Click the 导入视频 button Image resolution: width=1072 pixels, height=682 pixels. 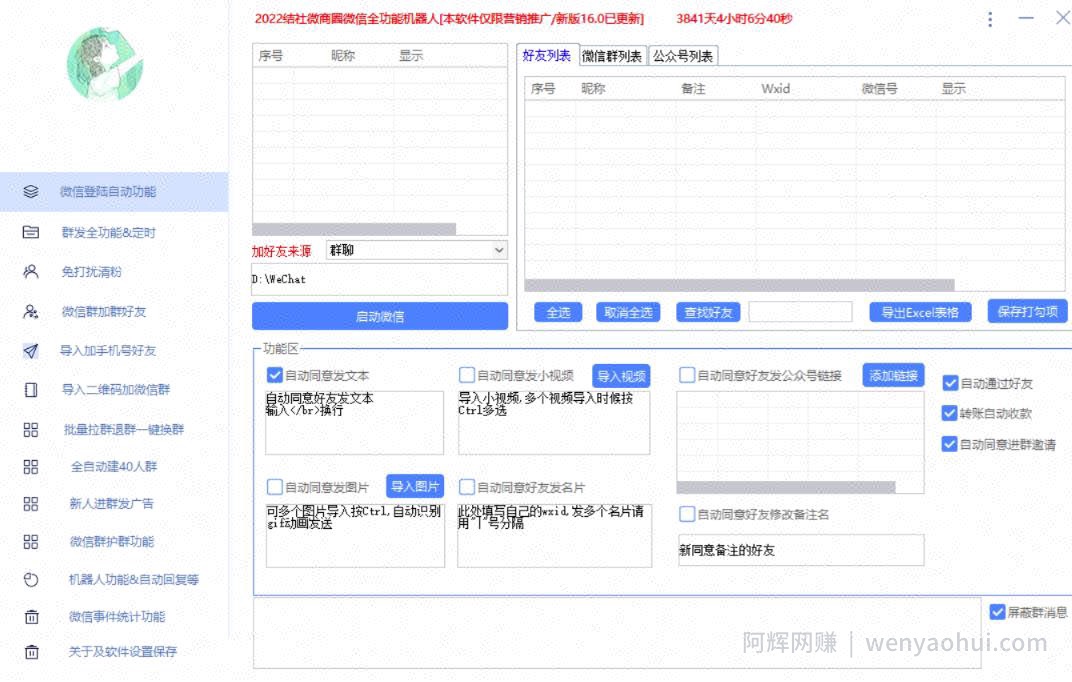(x=621, y=376)
